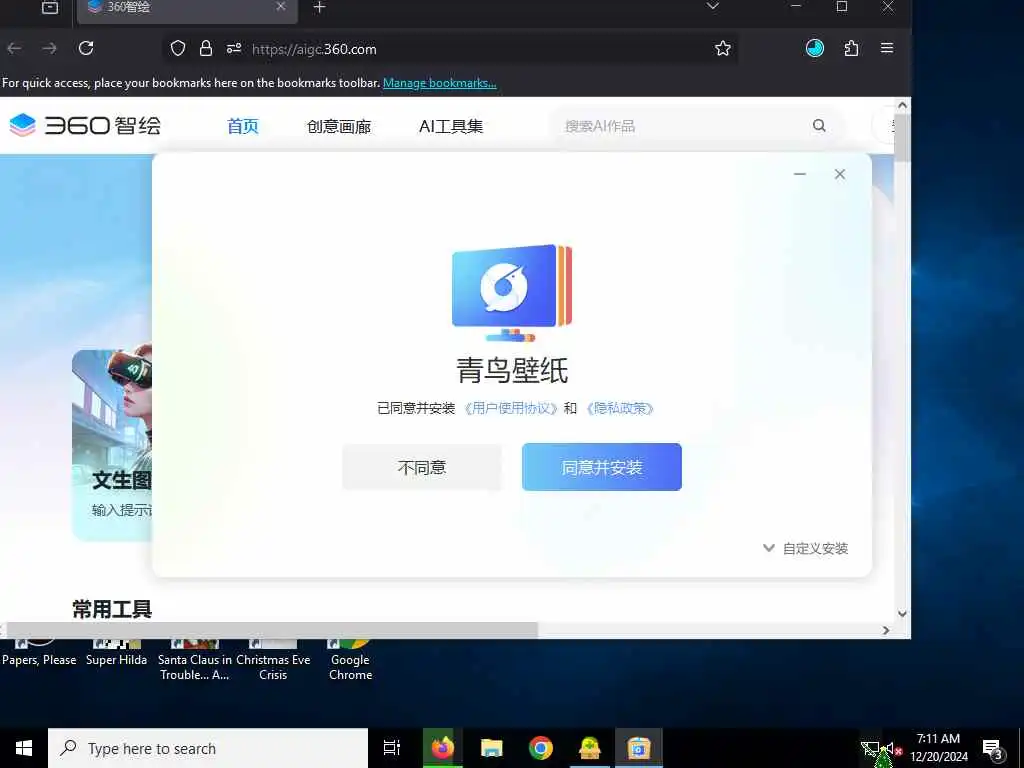This screenshot has width=1024, height=768.
Task: Open the installer app icon beside Chrome on taskbar
Action: coord(590,748)
